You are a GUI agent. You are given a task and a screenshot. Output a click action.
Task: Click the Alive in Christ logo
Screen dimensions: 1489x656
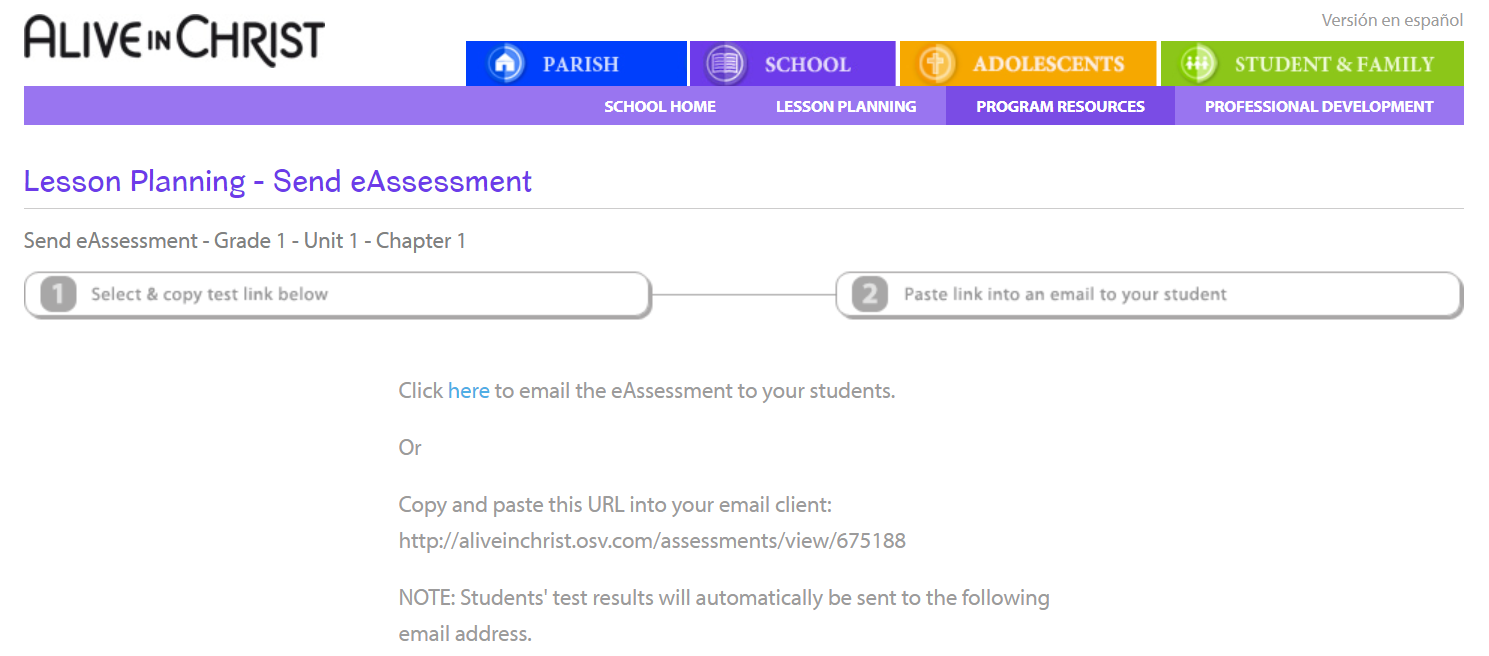[x=175, y=41]
